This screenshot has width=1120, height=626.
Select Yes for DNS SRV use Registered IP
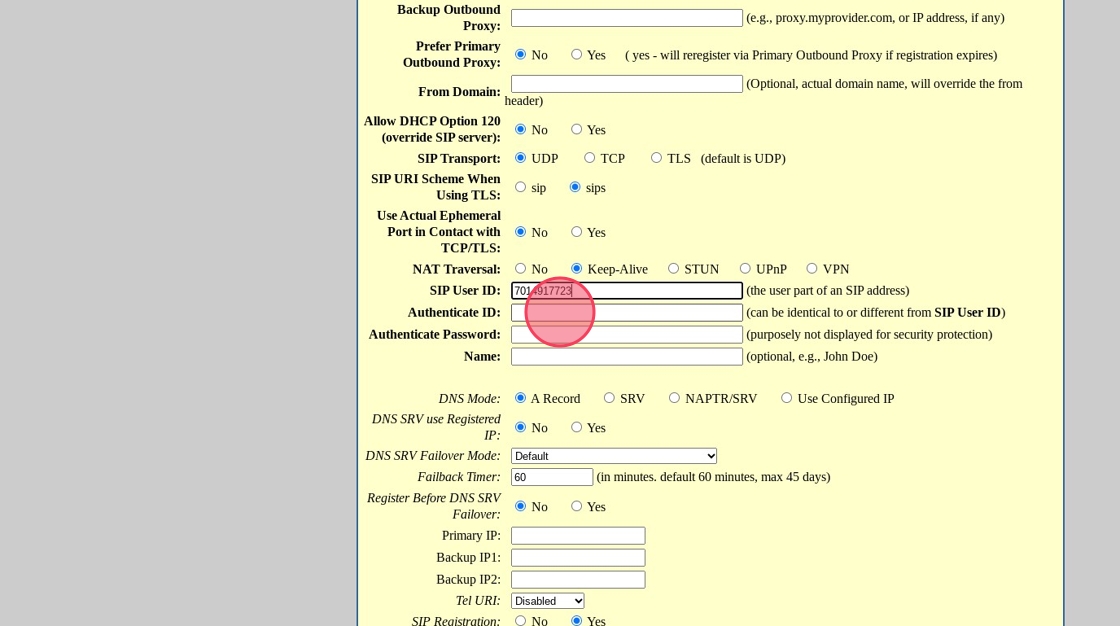pos(576,427)
